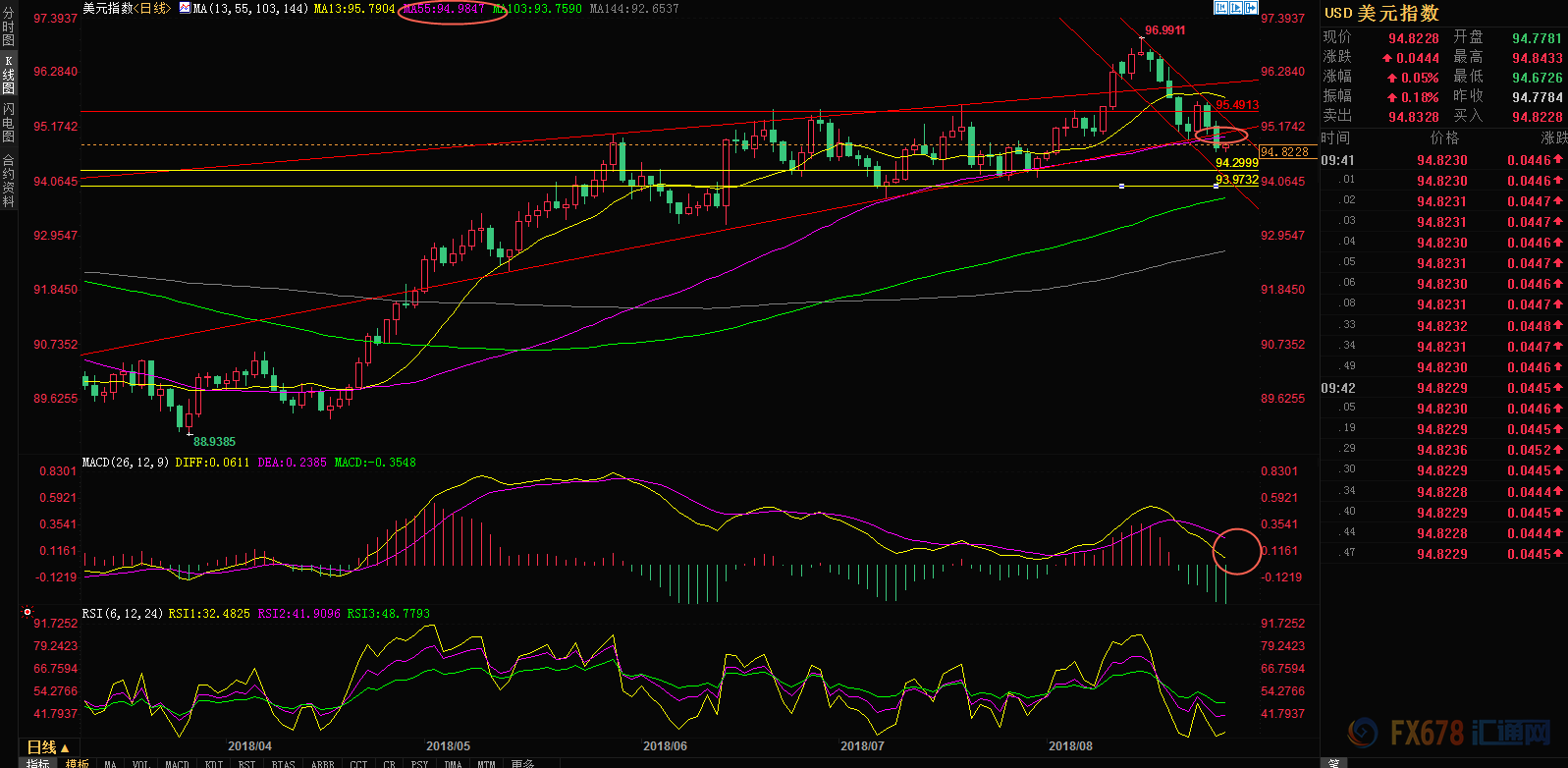Click the small red RSI panel marker icon
The image size is (1568, 768).
(x=27, y=612)
